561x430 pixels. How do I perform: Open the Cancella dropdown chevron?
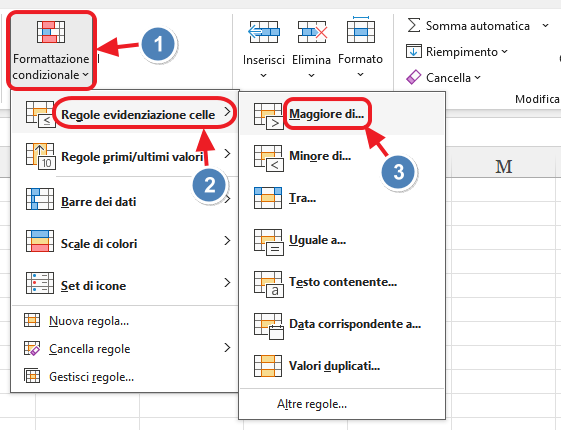pos(478,77)
